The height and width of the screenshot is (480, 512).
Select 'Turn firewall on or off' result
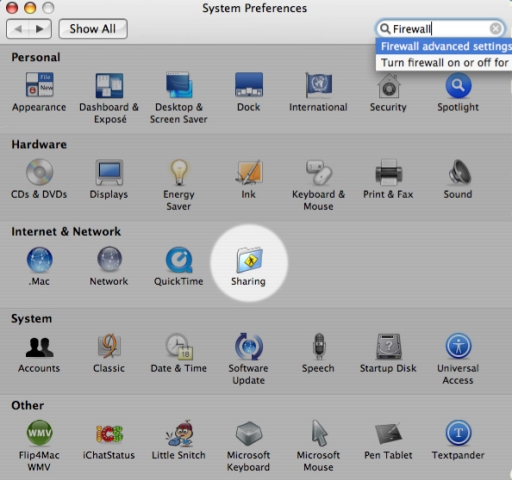[x=444, y=62]
